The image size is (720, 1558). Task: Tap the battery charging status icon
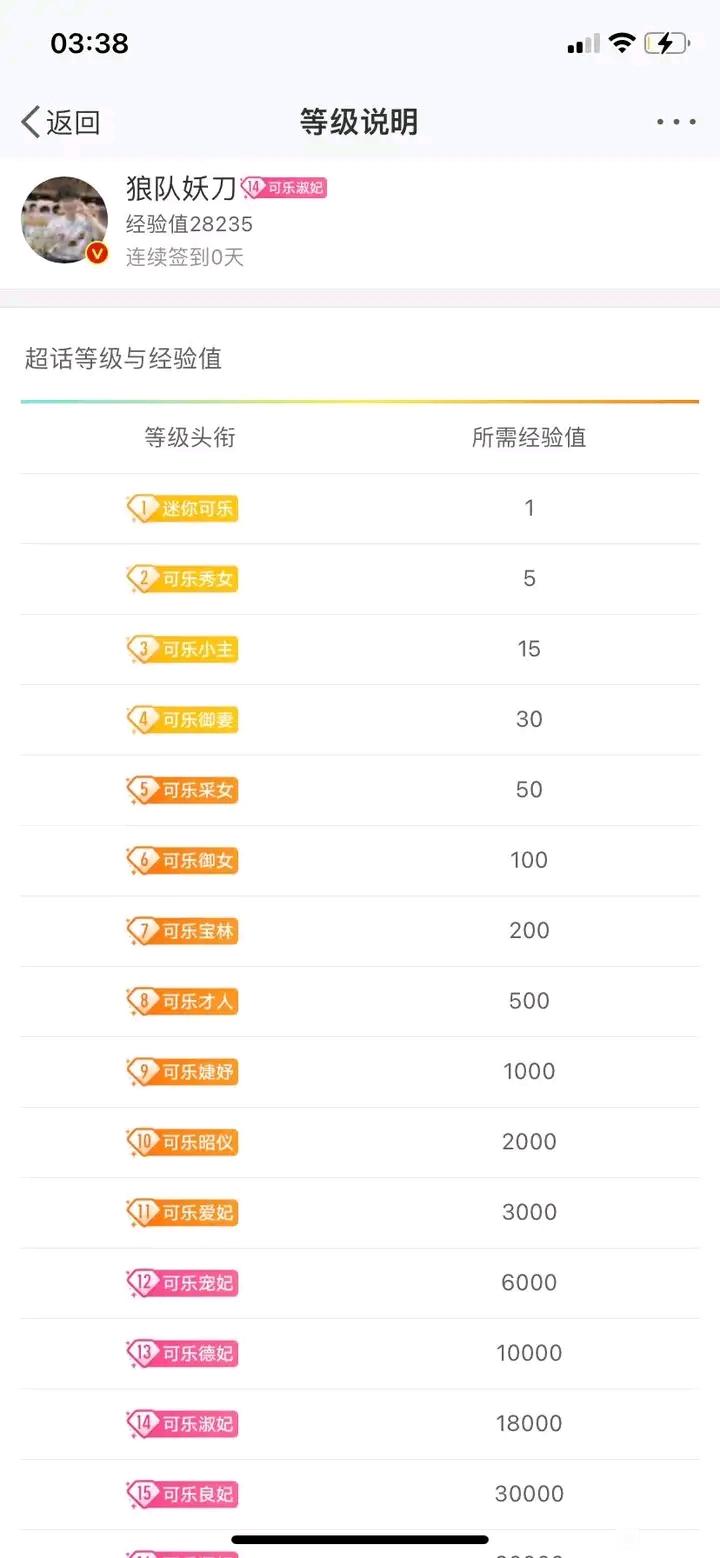pyautogui.click(x=667, y=43)
